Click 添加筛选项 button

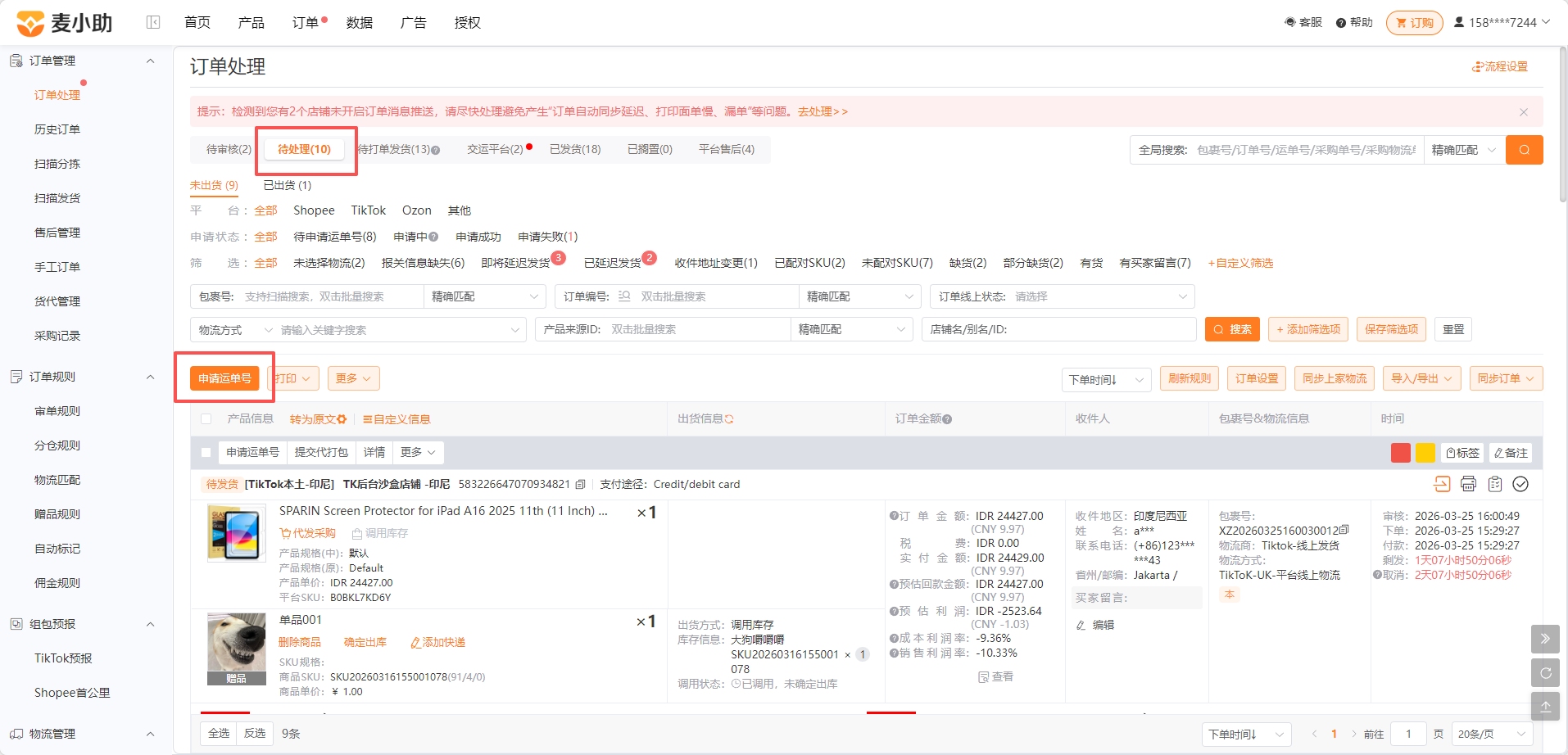1308,329
